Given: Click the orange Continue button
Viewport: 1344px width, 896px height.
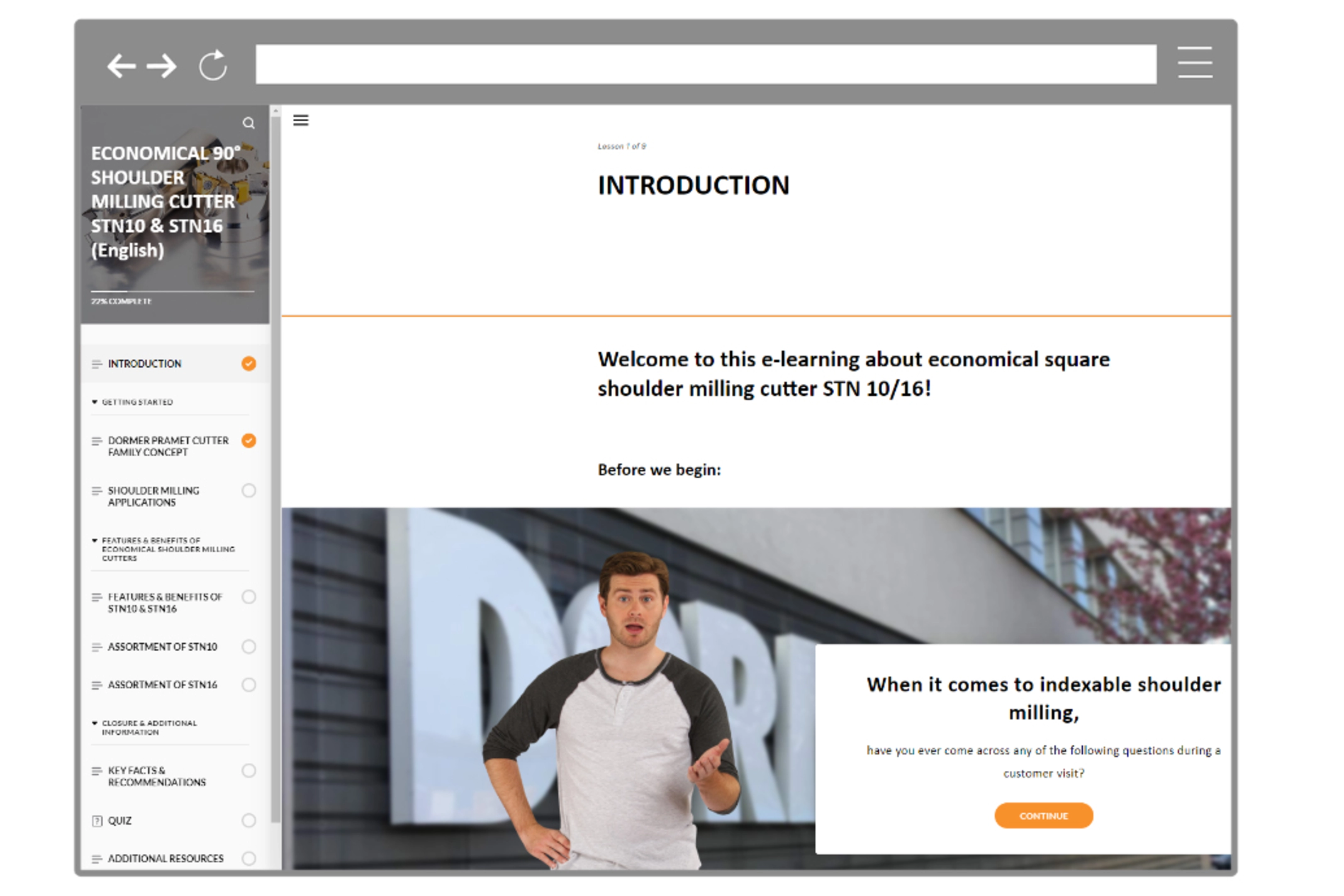Looking at the screenshot, I should coord(1044,816).
